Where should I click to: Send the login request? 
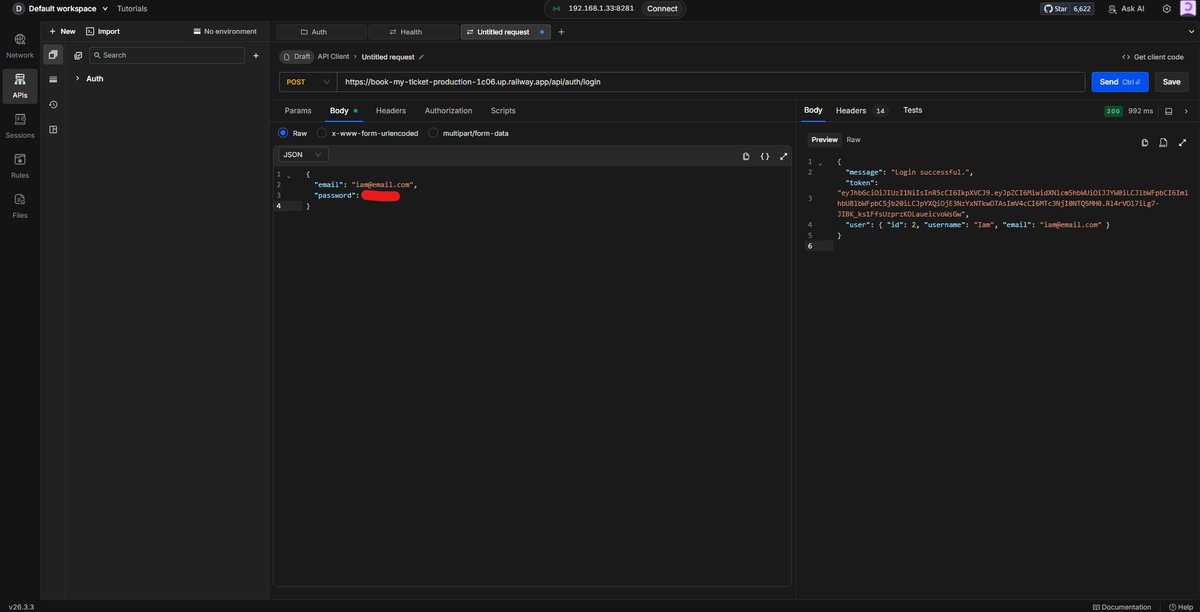pyautogui.click(x=1120, y=82)
